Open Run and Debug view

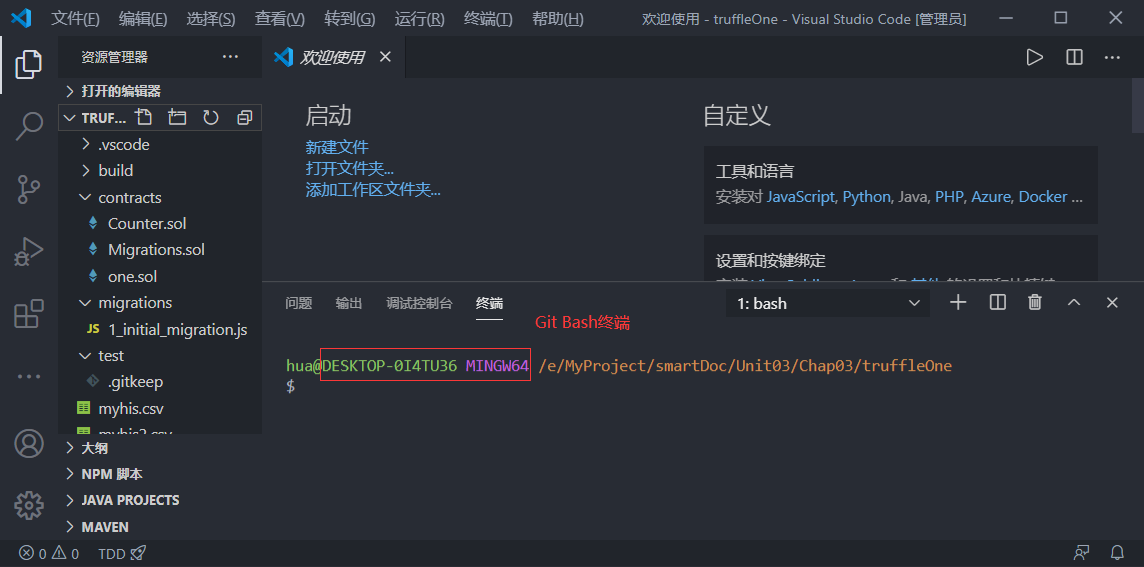(28, 252)
